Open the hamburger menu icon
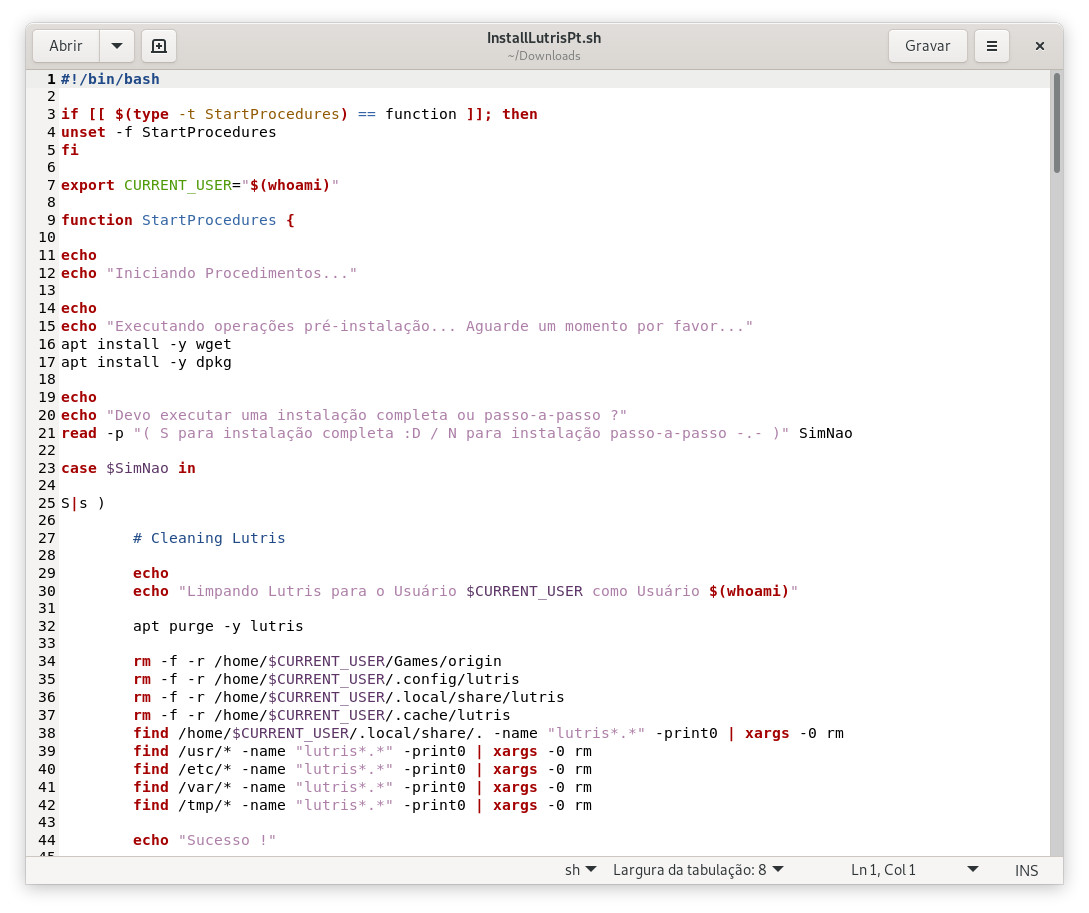 click(992, 46)
